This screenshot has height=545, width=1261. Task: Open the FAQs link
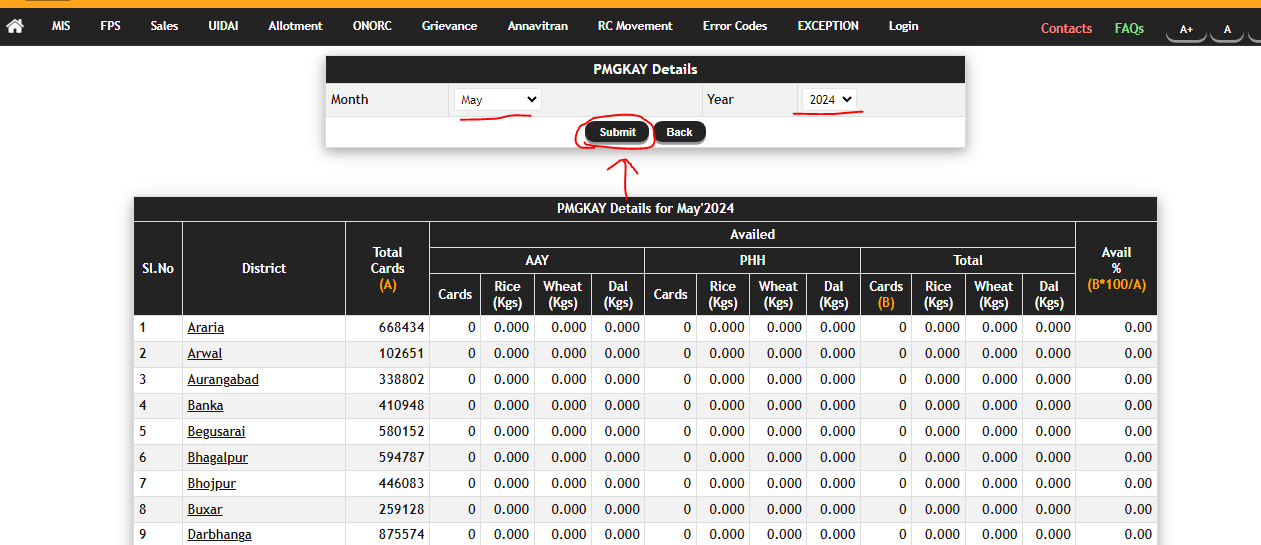1129,28
